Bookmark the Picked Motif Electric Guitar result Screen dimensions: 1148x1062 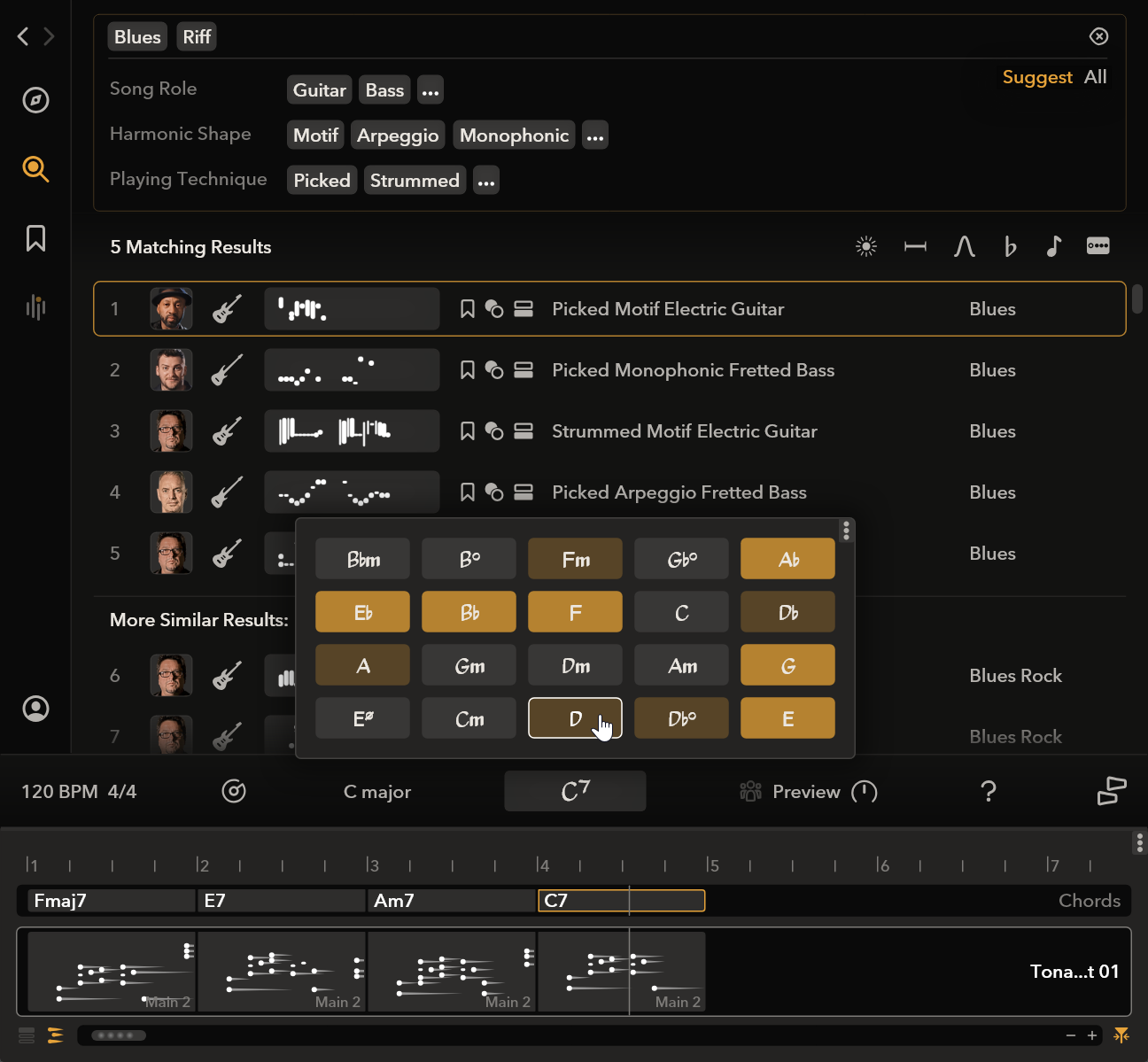point(468,309)
